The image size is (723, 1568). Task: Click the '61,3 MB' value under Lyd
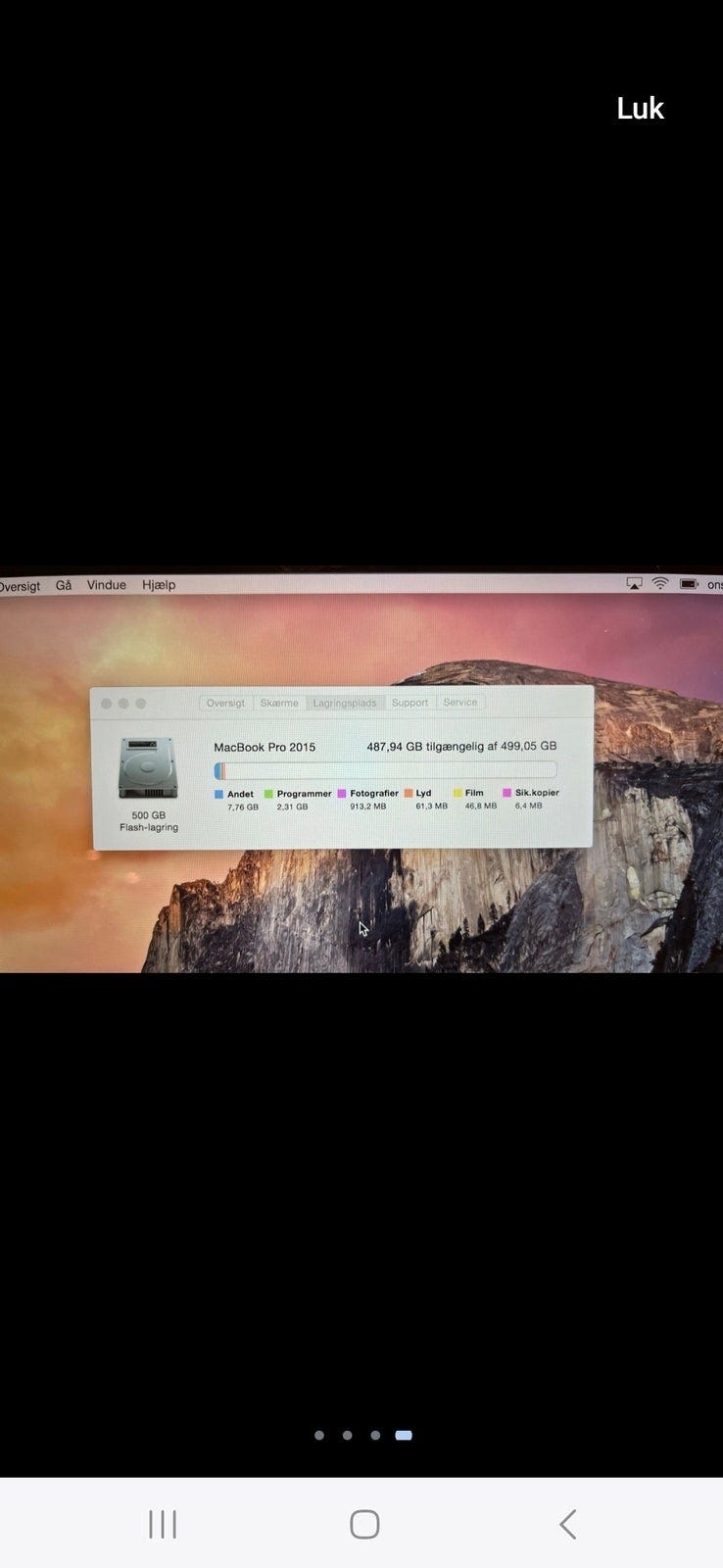[x=431, y=807]
